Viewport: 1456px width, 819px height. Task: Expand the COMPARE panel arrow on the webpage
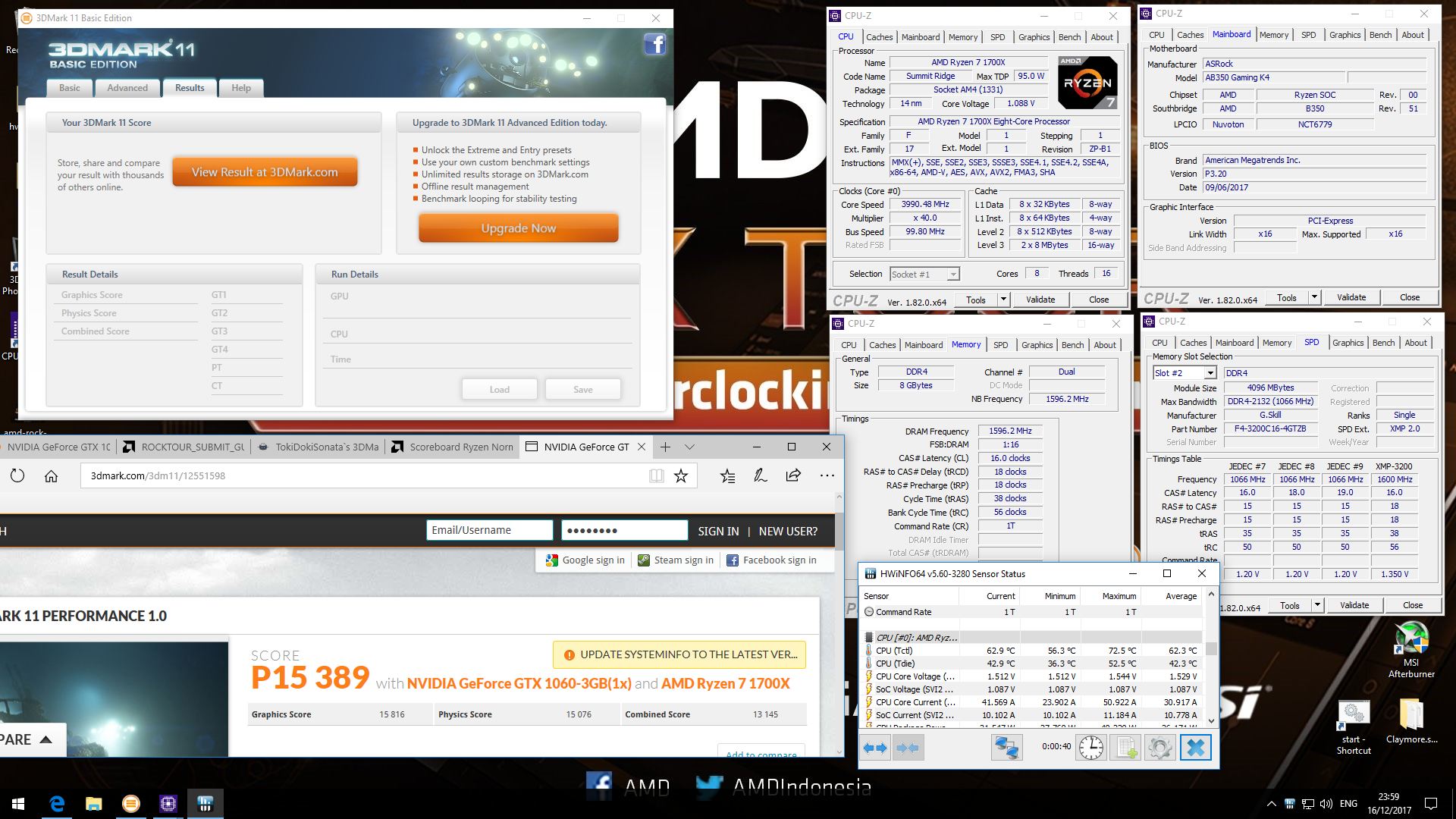pyautogui.click(x=45, y=739)
